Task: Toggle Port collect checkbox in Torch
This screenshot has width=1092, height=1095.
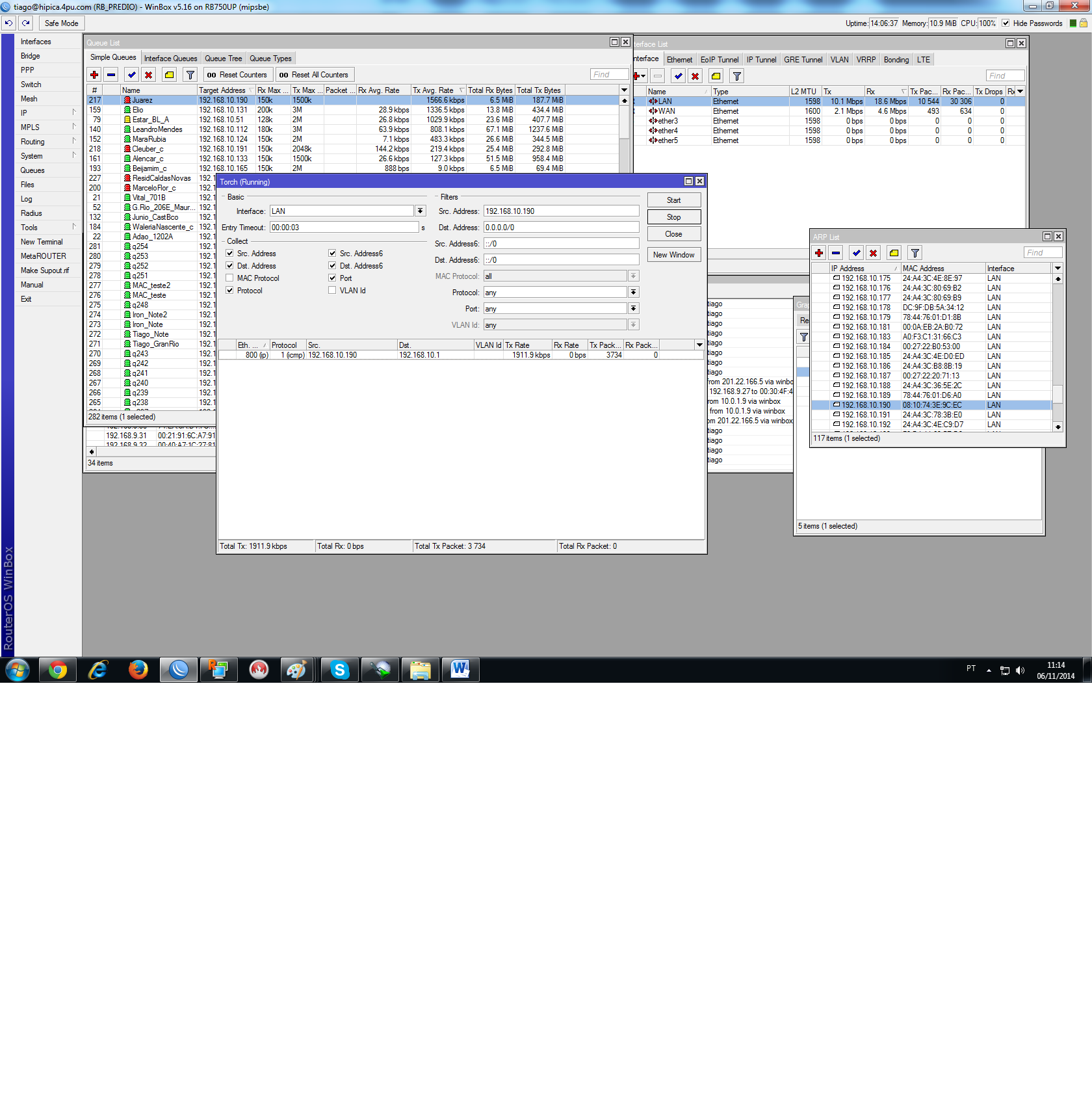Action: [332, 278]
